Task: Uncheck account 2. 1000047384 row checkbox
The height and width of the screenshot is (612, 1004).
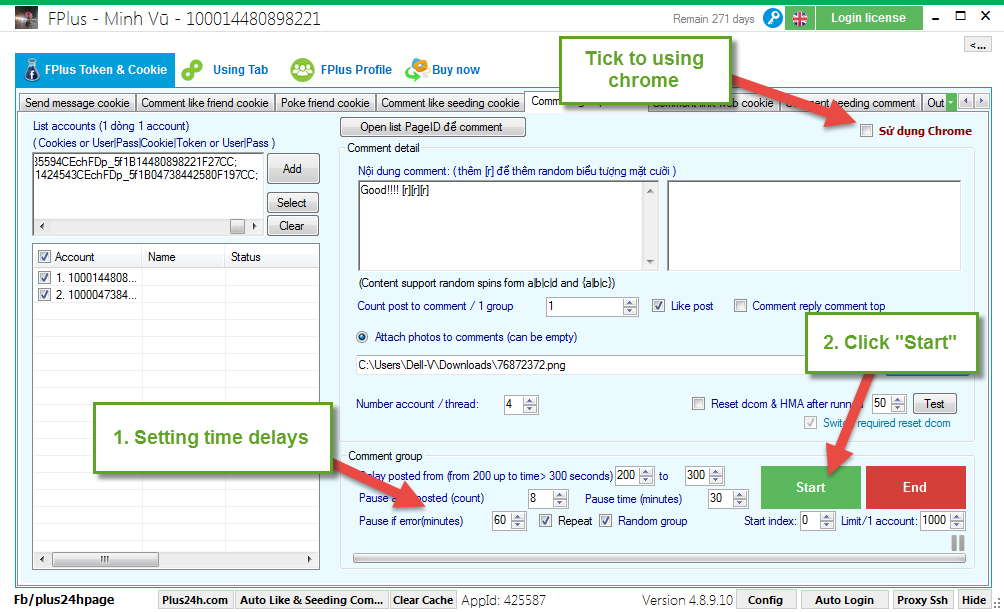Action: [44, 295]
